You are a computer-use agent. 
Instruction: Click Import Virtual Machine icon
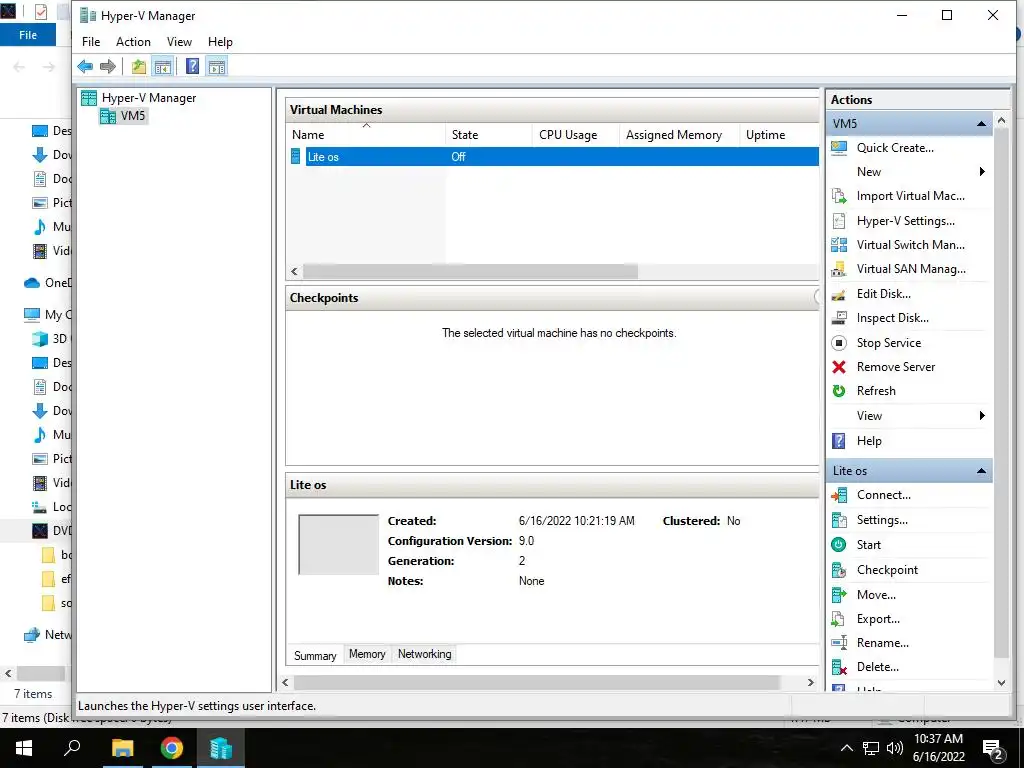(839, 196)
